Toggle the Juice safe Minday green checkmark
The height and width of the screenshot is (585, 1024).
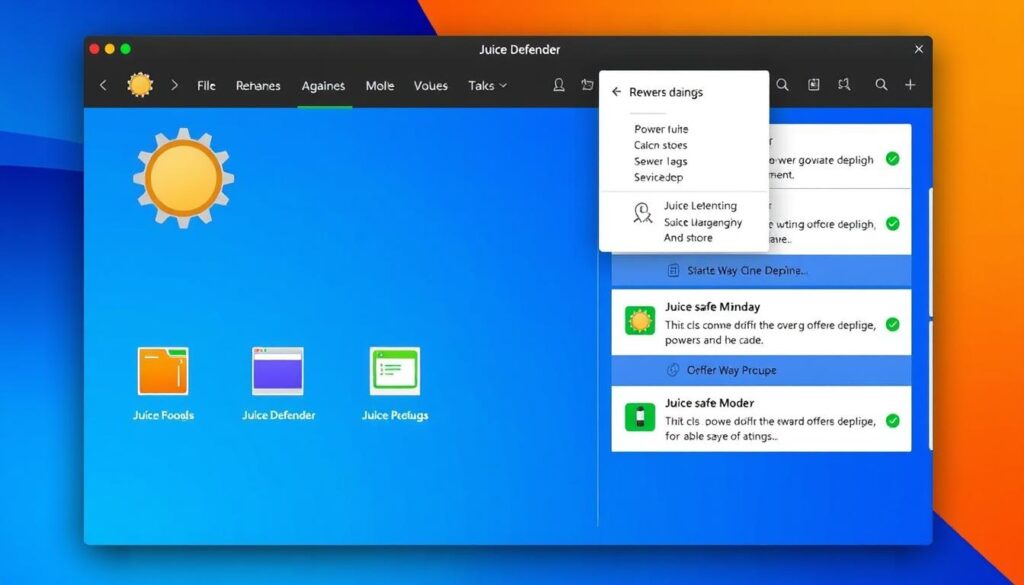893,325
